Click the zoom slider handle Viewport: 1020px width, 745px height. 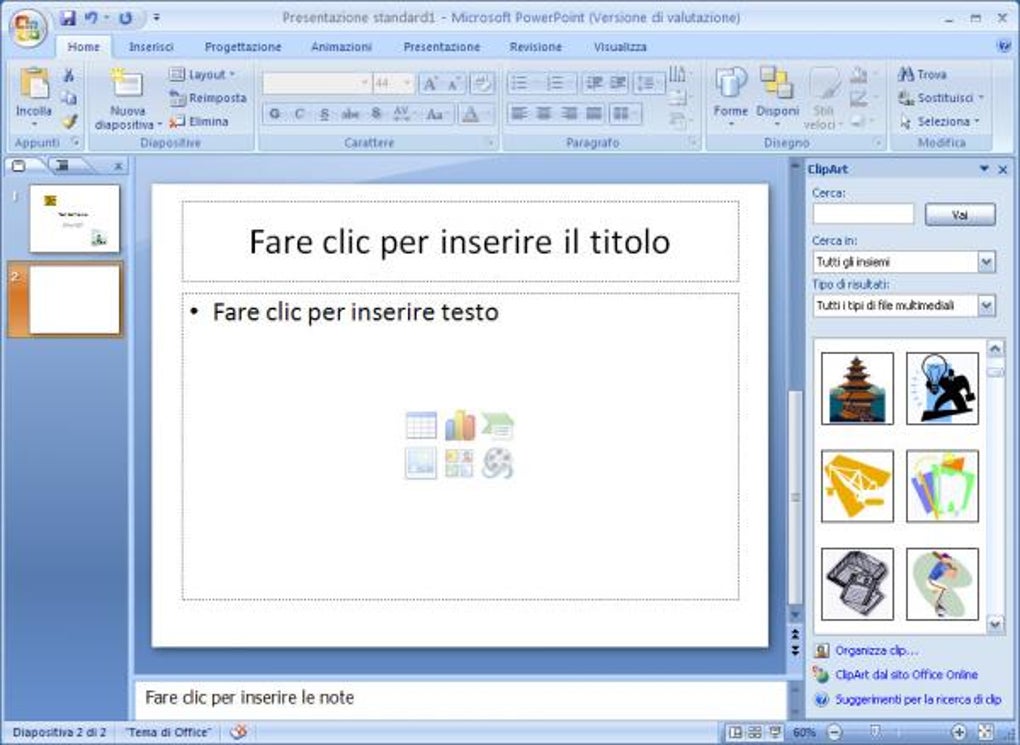click(875, 733)
